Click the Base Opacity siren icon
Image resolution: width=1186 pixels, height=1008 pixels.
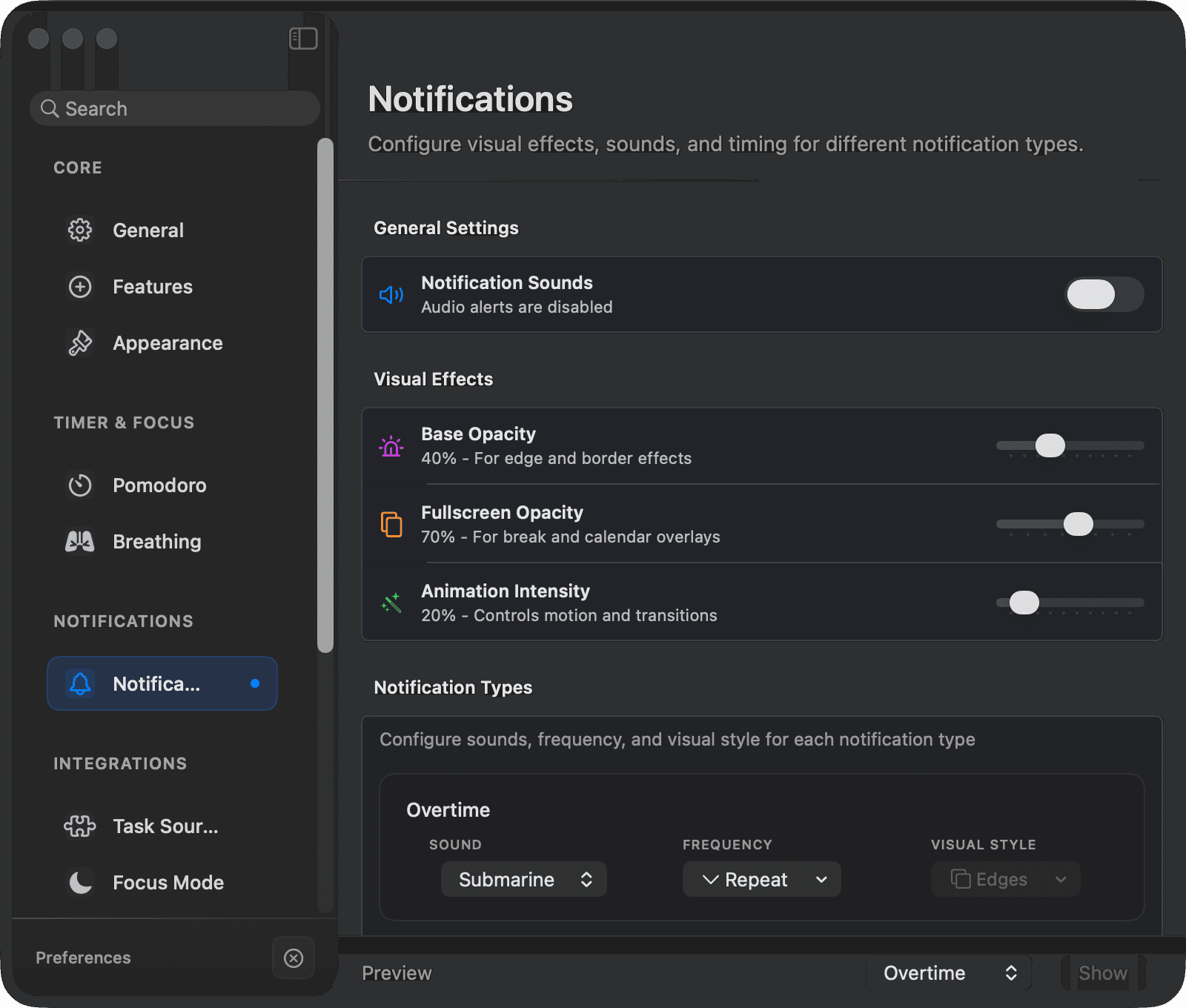[x=391, y=446]
